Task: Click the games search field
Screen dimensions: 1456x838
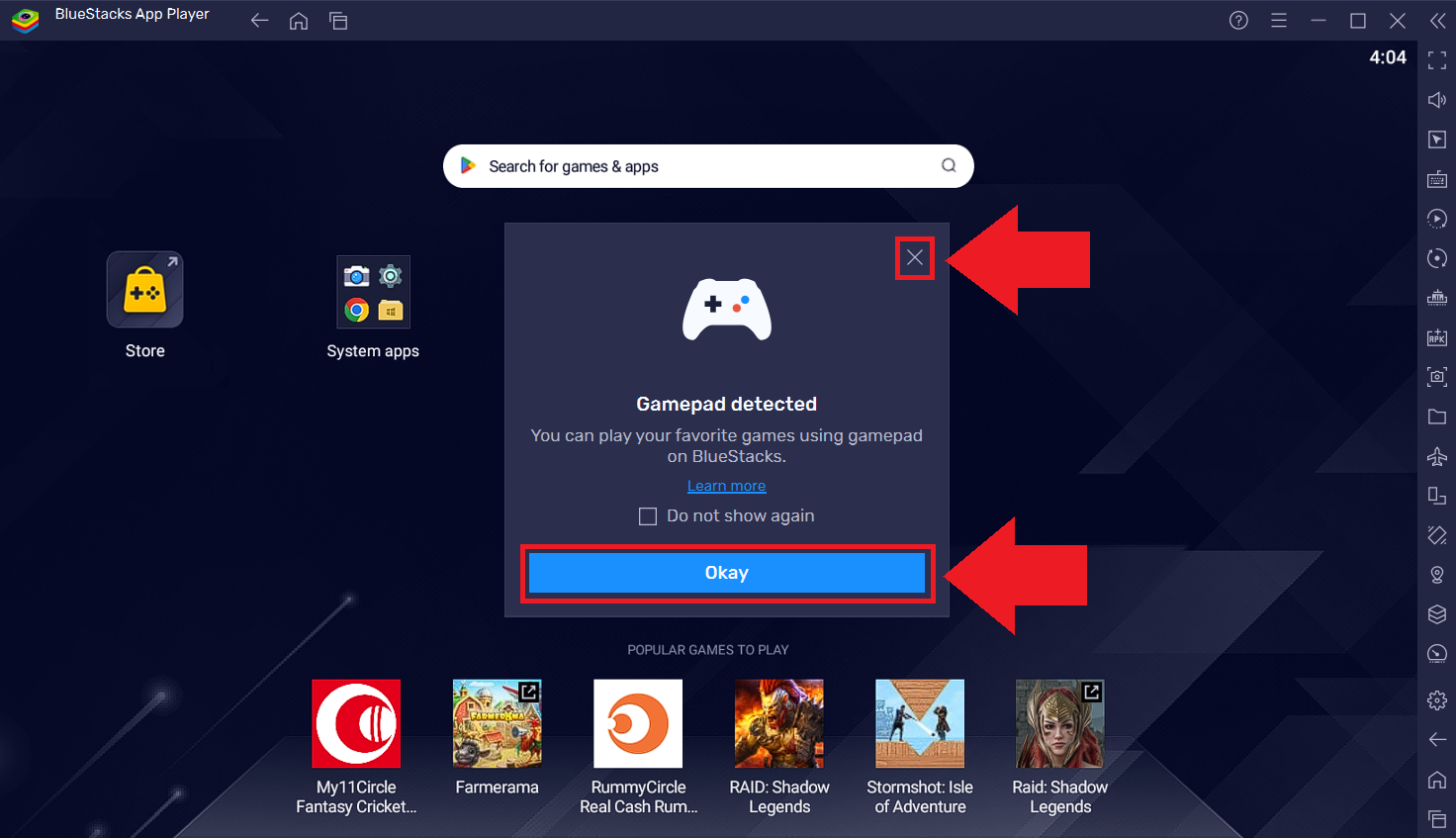Action: tap(708, 166)
